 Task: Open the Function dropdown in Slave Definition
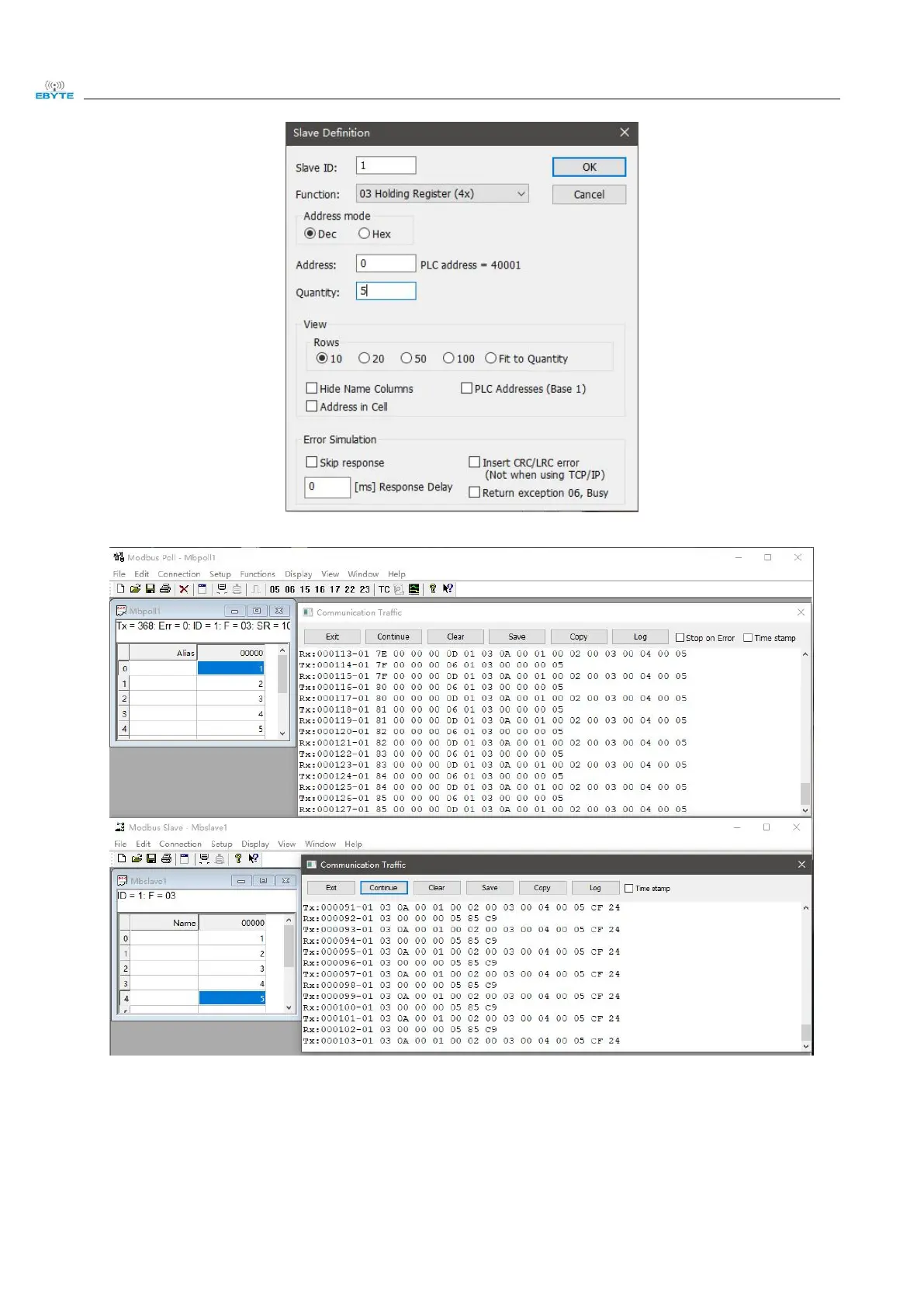[x=442, y=193]
